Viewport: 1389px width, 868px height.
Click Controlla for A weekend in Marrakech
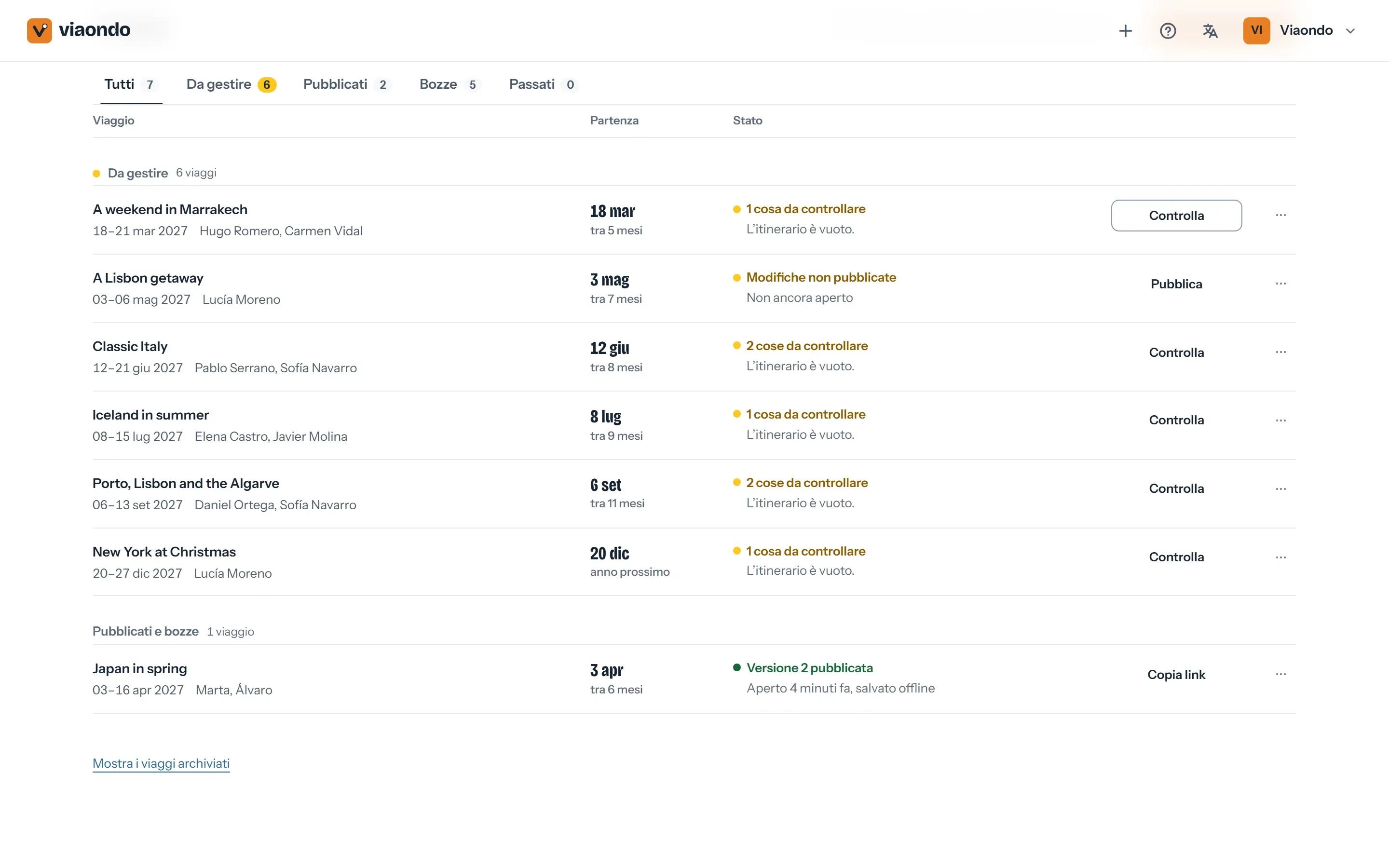coord(1176,215)
